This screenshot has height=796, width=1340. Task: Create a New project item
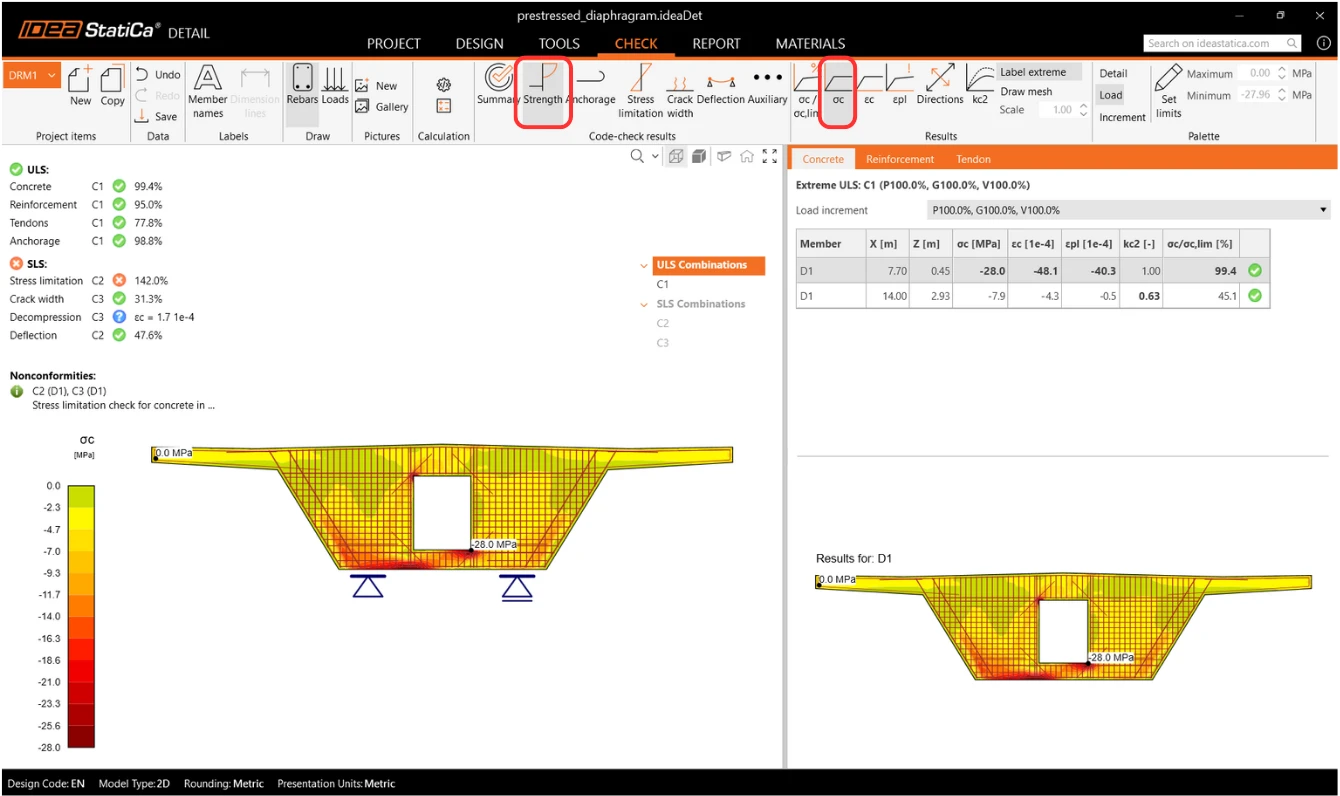pyautogui.click(x=81, y=85)
